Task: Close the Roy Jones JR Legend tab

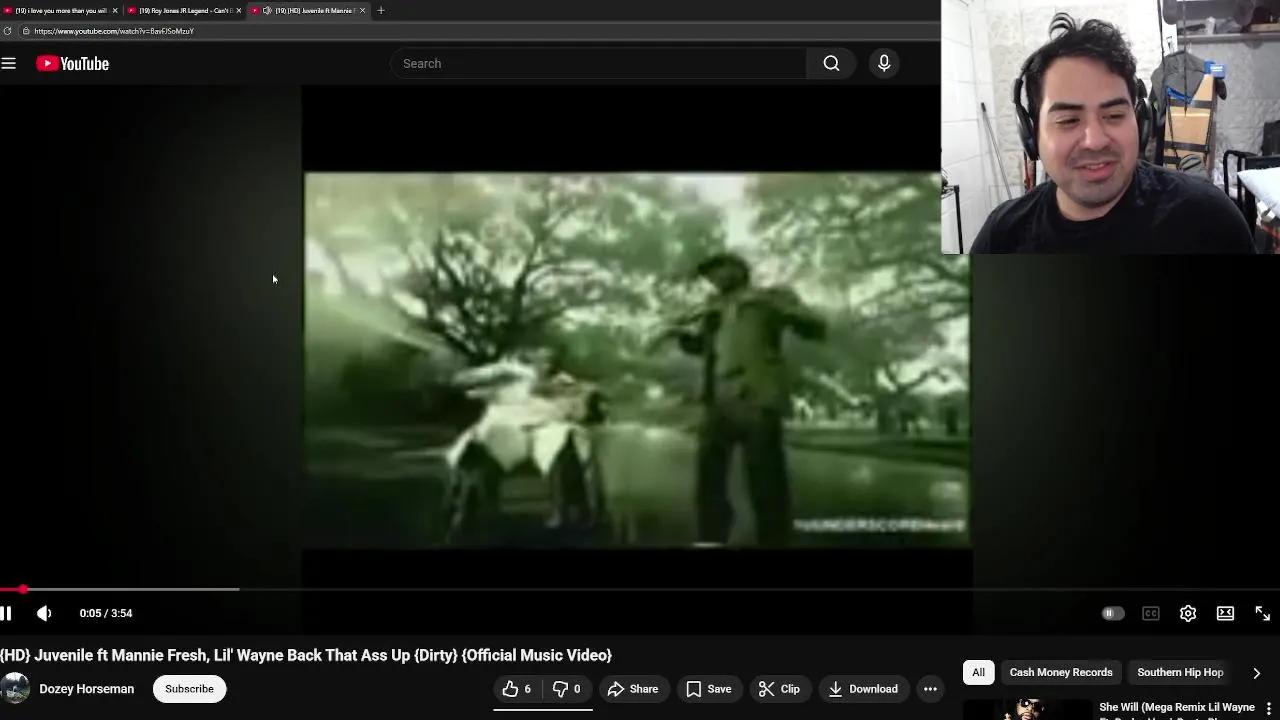Action: pyautogui.click(x=238, y=10)
